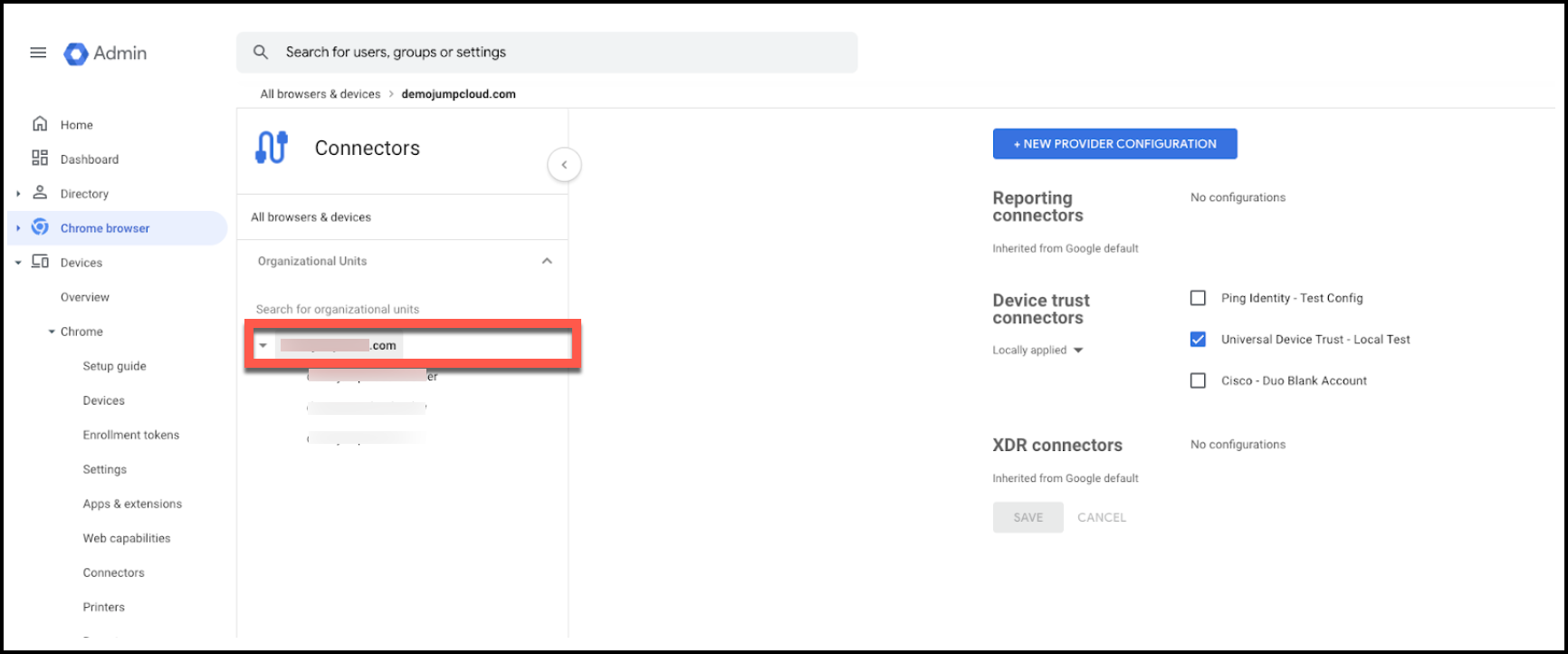Screen dimensions: 1568x654
Task: Select Apps & extensions in the sidebar
Action: [132, 504]
